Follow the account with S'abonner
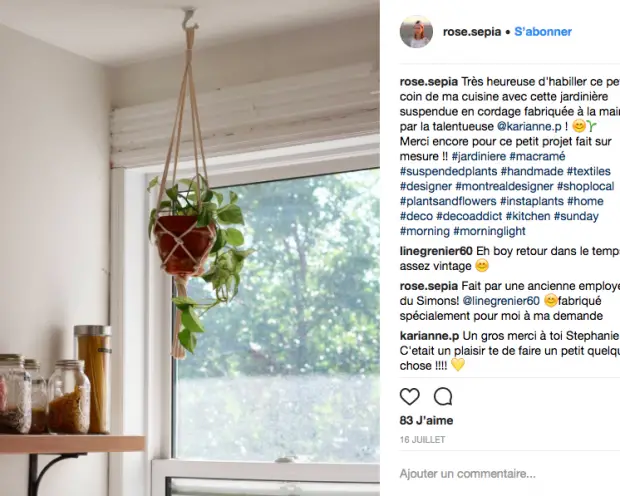 click(543, 32)
